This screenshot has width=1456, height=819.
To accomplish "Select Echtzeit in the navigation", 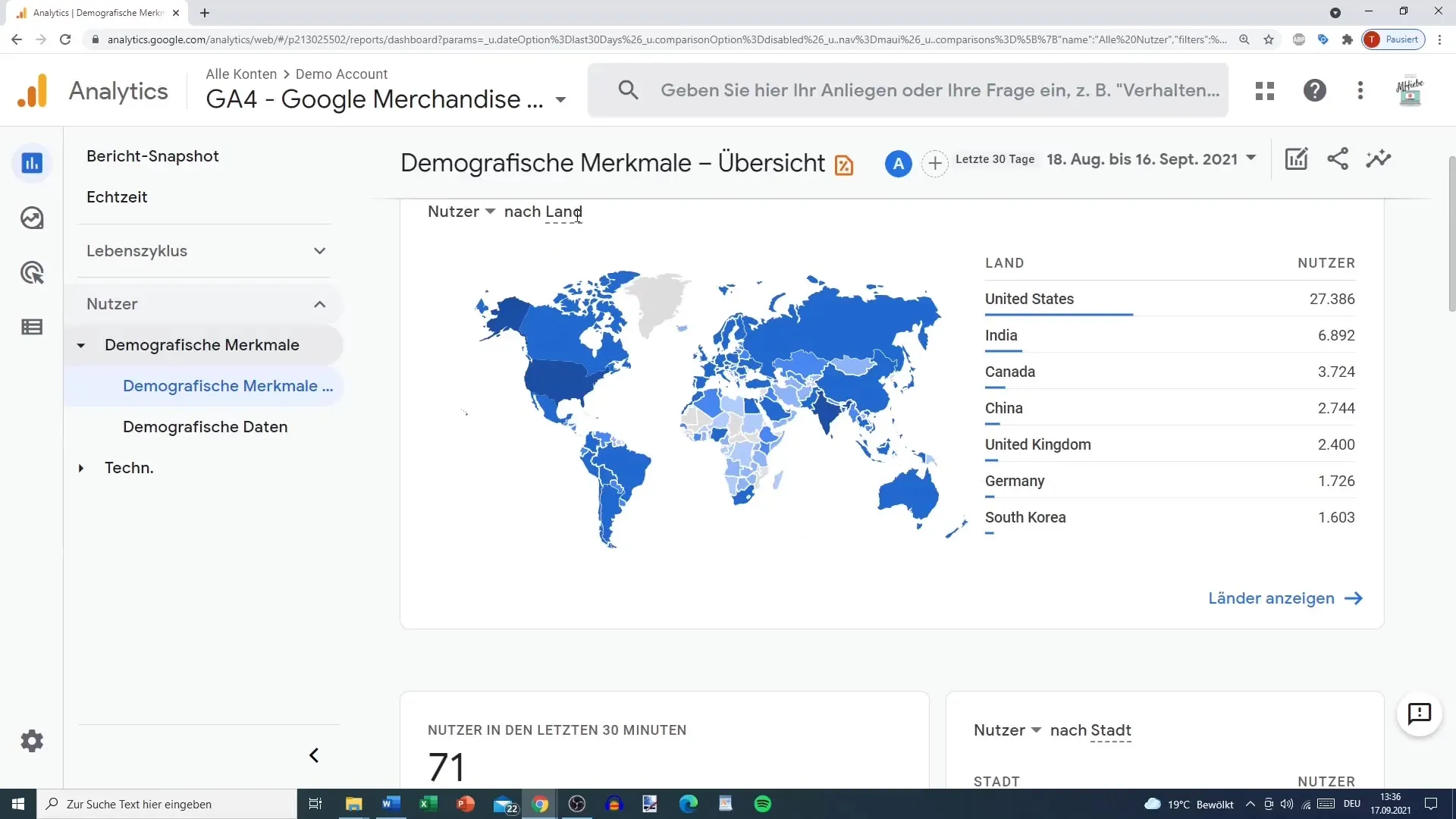I will tap(117, 197).
